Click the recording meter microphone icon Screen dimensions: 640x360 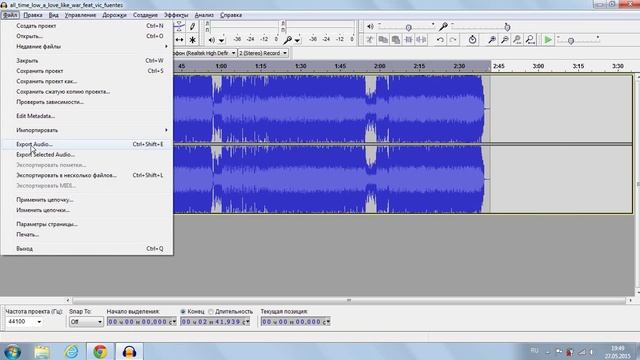(288, 40)
